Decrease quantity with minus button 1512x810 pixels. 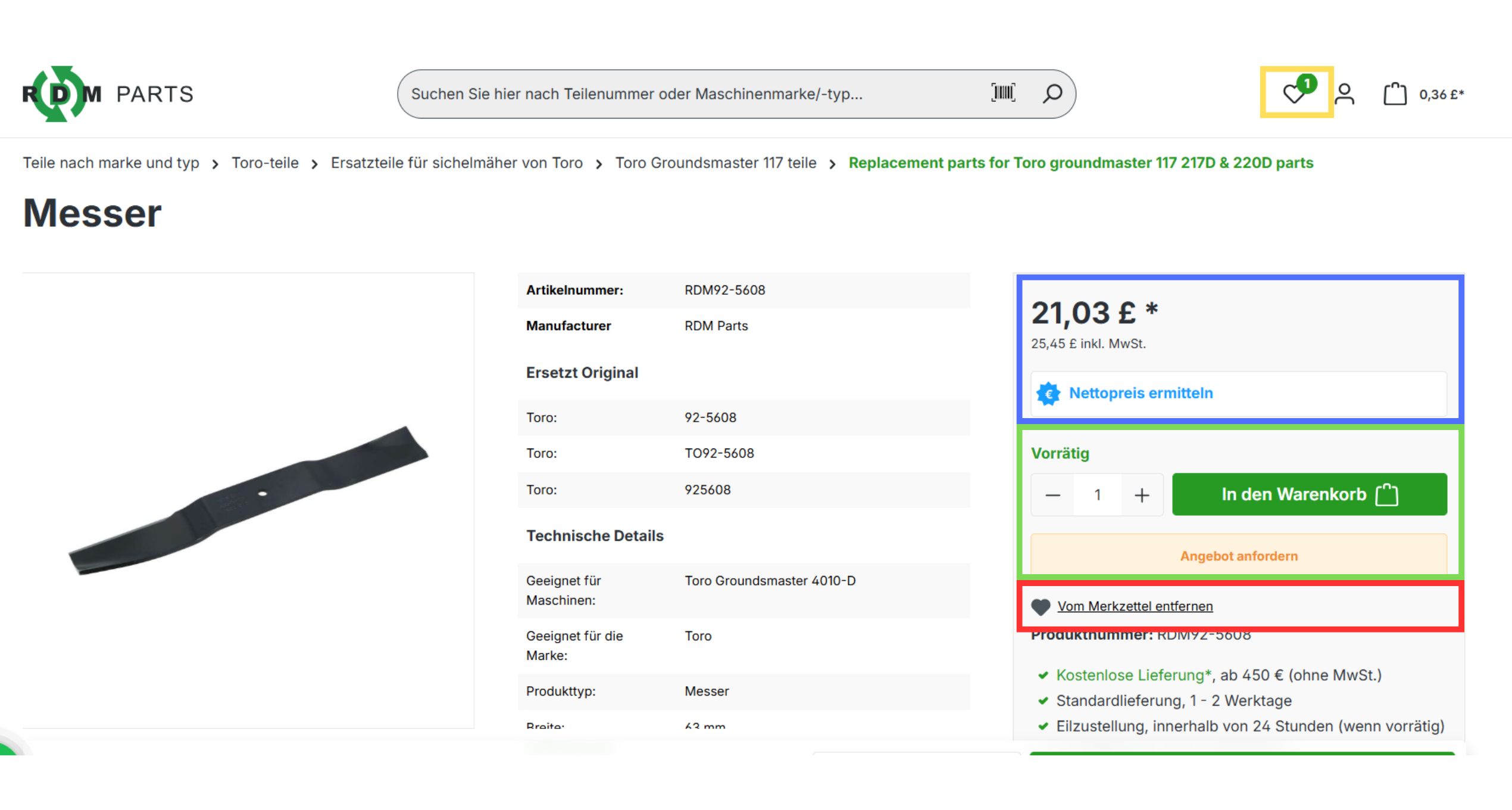1052,495
